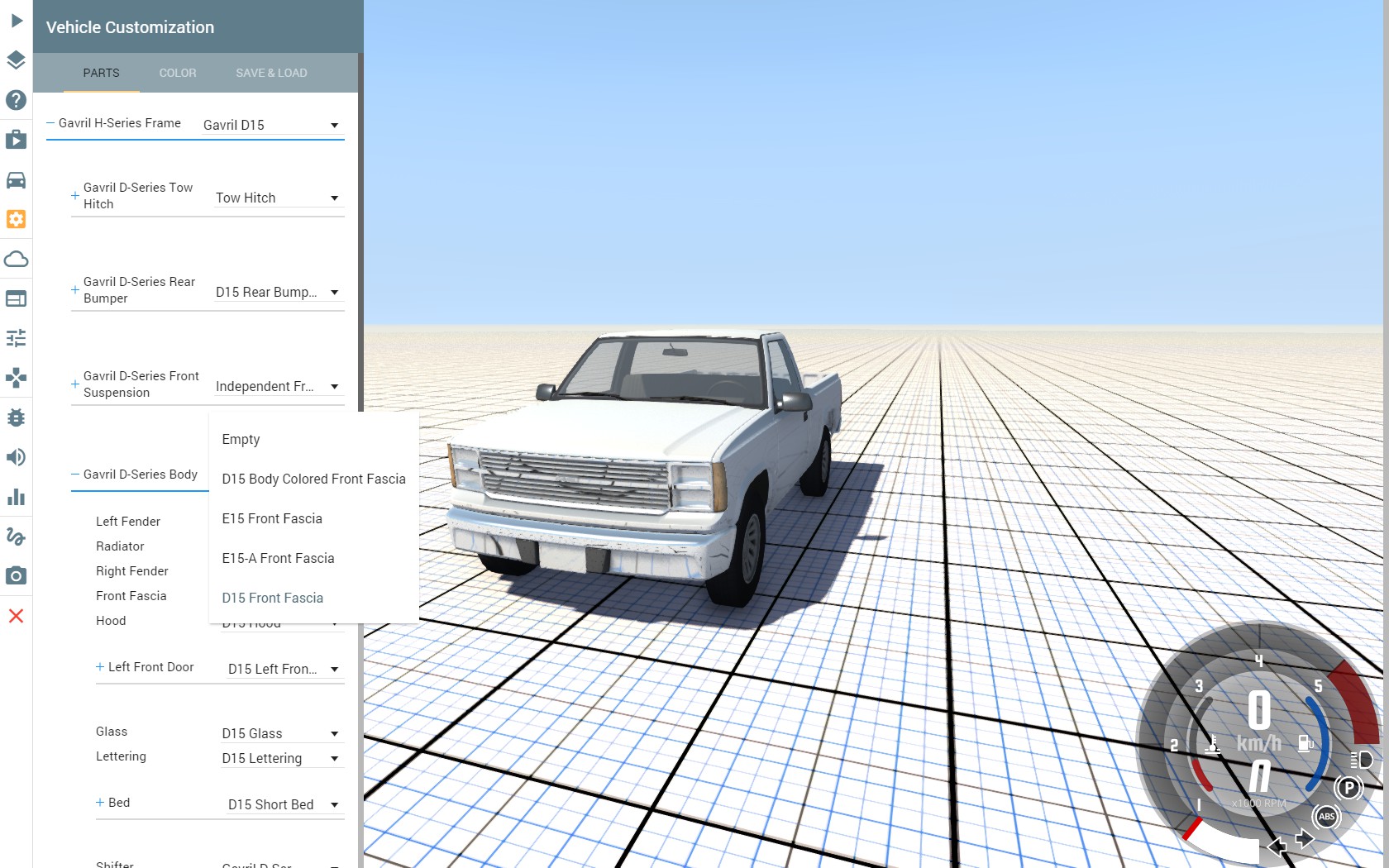Select the Empty fascia option
1389x868 pixels.
(x=314, y=439)
